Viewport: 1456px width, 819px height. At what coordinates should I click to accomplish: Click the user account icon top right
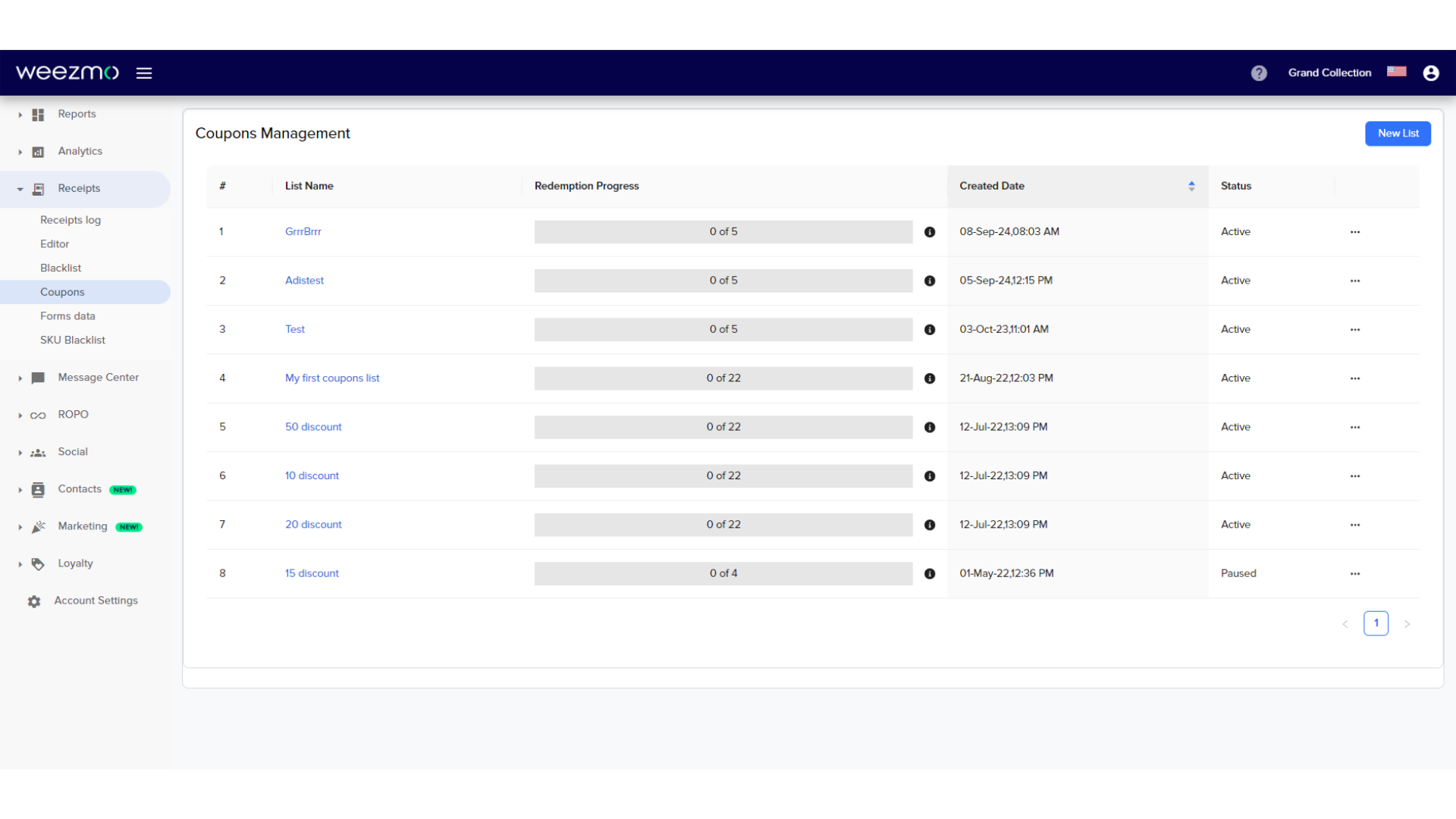(1431, 72)
